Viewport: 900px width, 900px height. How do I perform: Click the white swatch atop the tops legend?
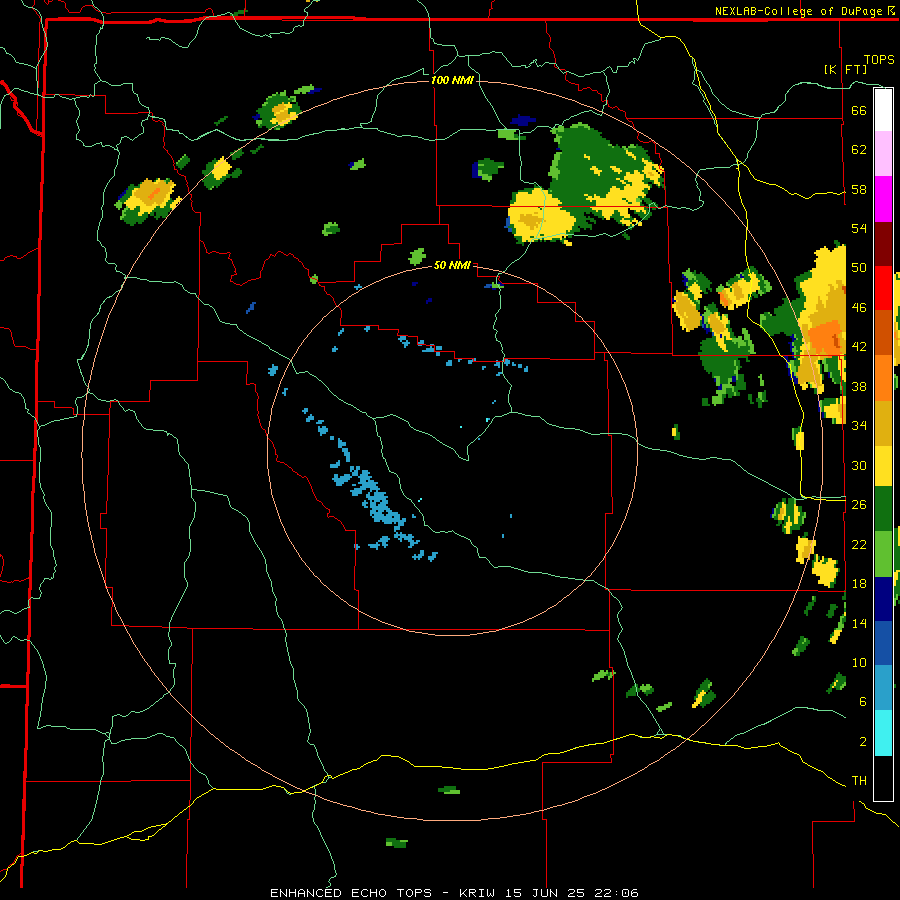click(x=883, y=110)
